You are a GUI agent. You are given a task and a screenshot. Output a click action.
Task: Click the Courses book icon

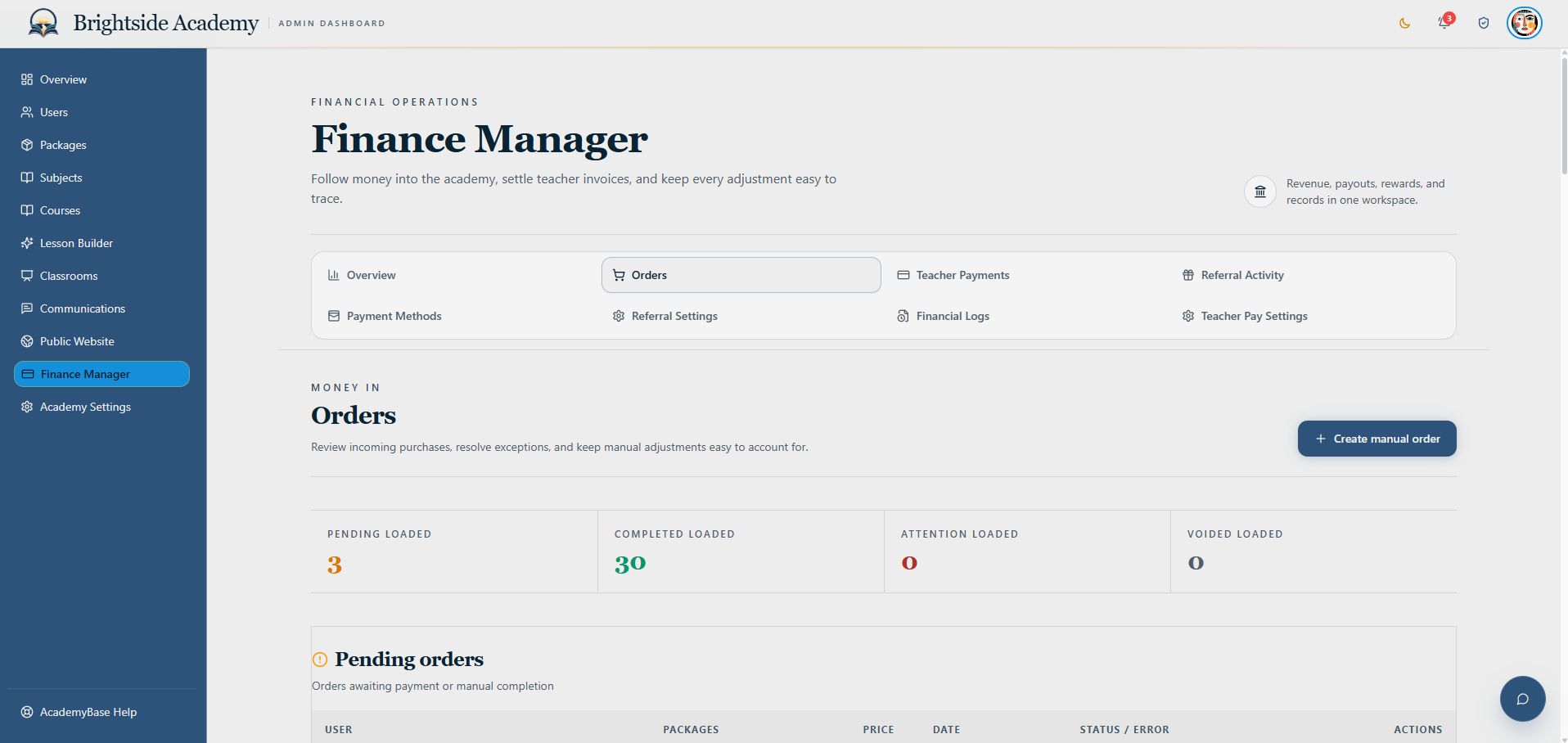click(x=27, y=210)
